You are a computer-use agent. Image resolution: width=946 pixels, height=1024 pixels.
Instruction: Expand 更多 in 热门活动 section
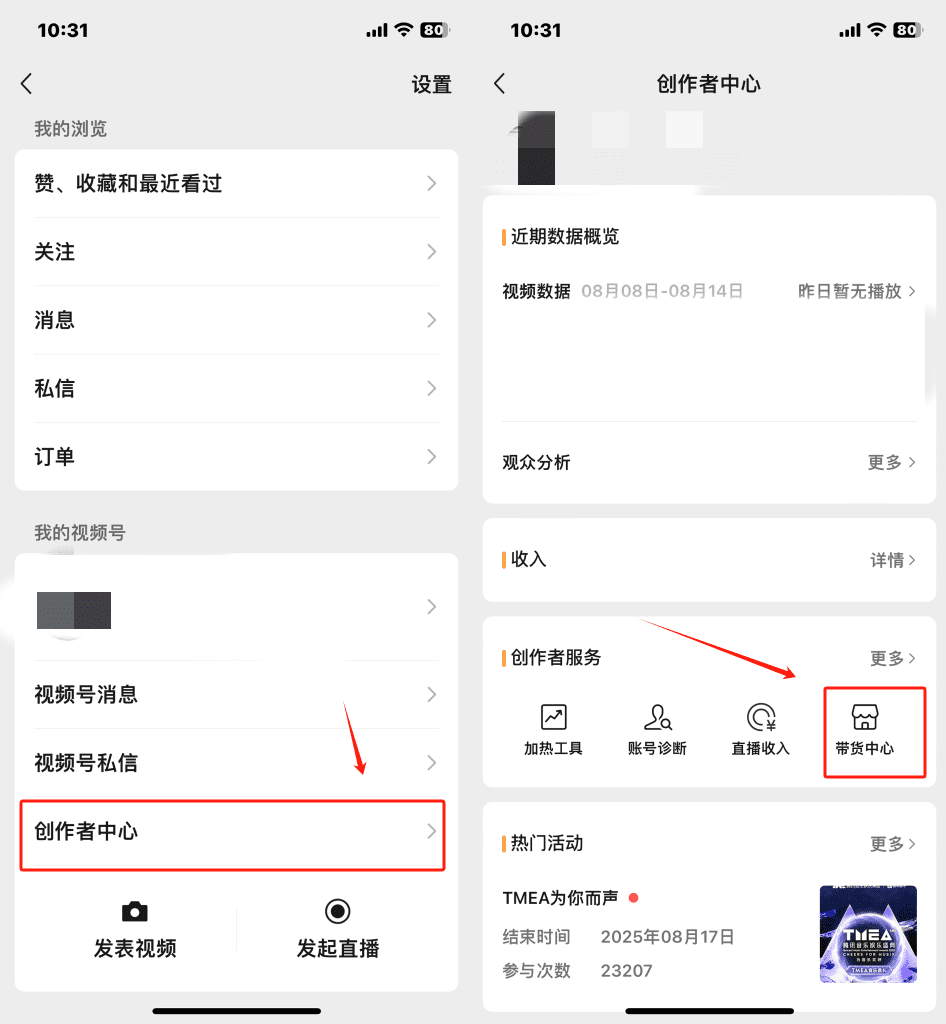(x=892, y=844)
